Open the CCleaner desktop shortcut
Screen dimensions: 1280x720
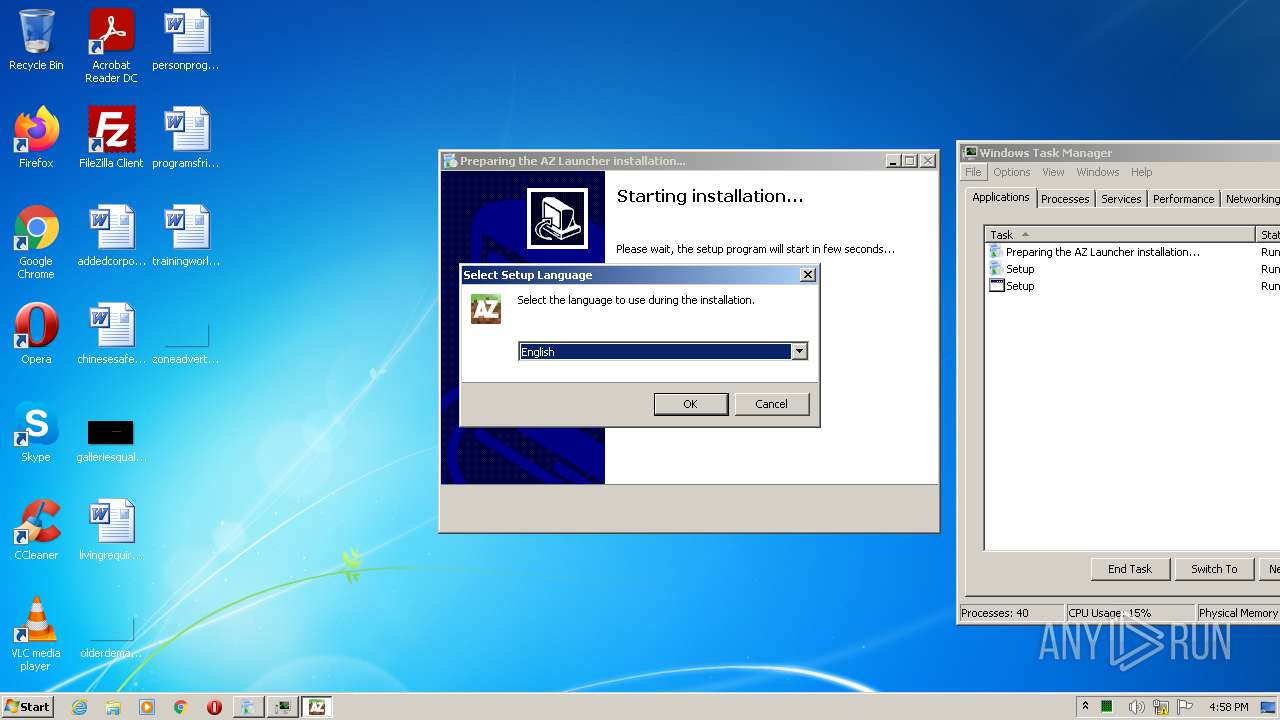(x=36, y=530)
